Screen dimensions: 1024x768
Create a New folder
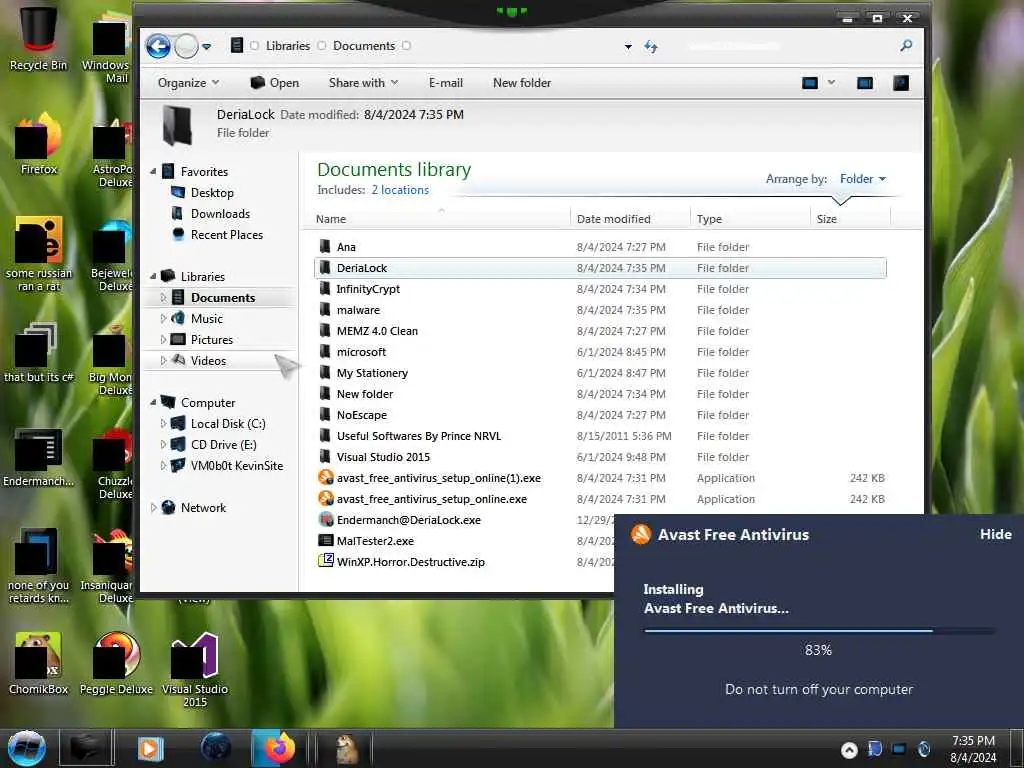[522, 83]
